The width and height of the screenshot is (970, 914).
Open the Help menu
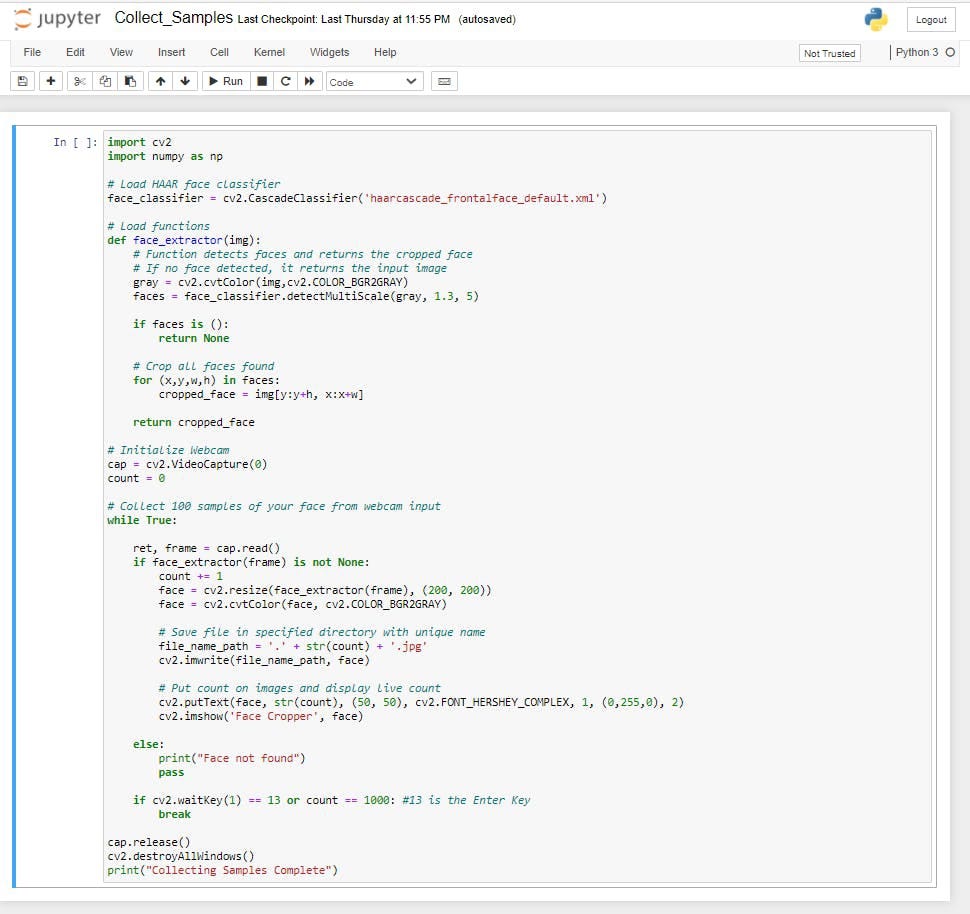click(385, 52)
